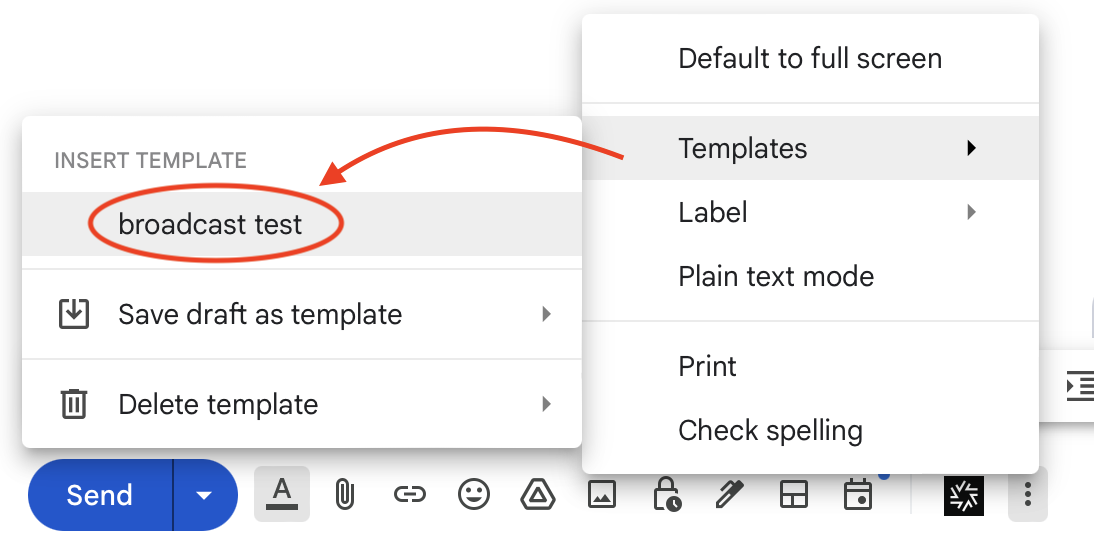Toggle confidential mode lock-clock icon
This screenshot has width=1094, height=548.
click(x=666, y=494)
